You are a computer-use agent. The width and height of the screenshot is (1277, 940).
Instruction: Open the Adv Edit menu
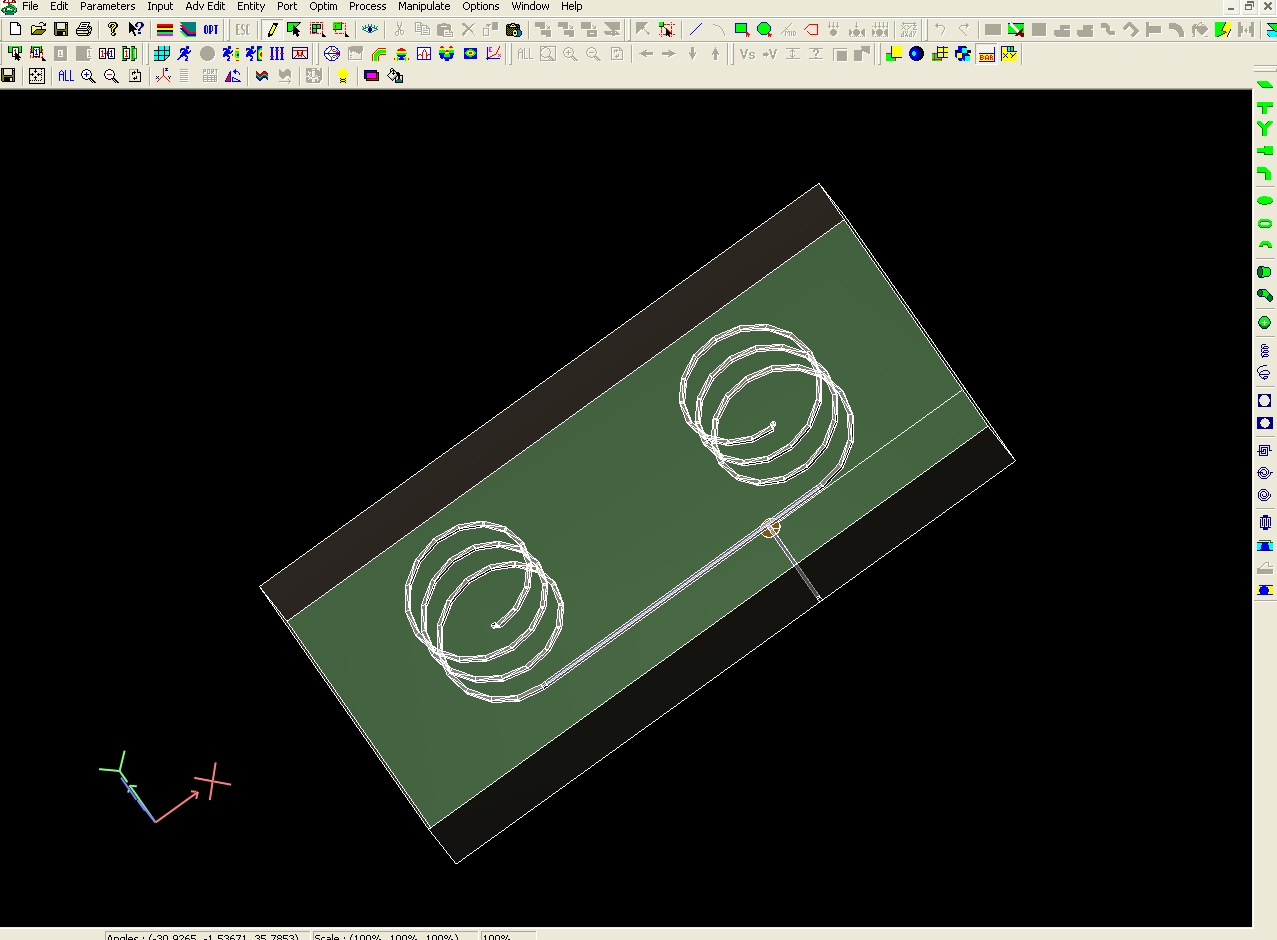pyautogui.click(x=205, y=6)
